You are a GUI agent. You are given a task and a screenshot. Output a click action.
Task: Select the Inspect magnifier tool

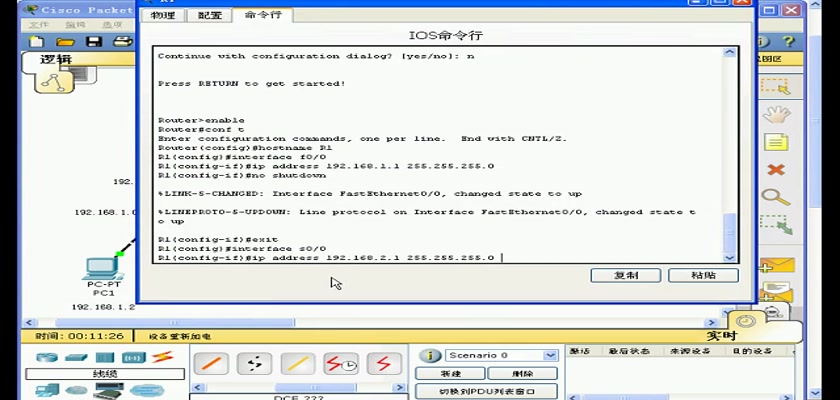pos(775,197)
